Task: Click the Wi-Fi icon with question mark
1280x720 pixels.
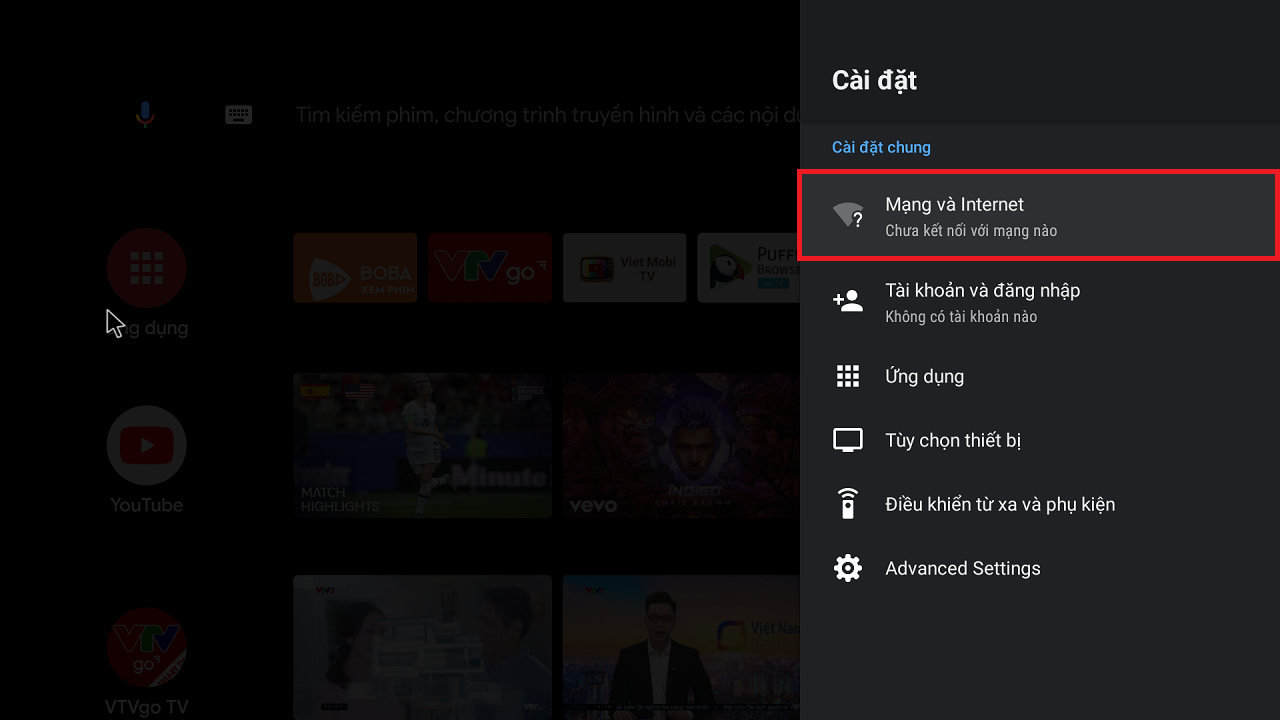Action: pyautogui.click(x=848, y=215)
